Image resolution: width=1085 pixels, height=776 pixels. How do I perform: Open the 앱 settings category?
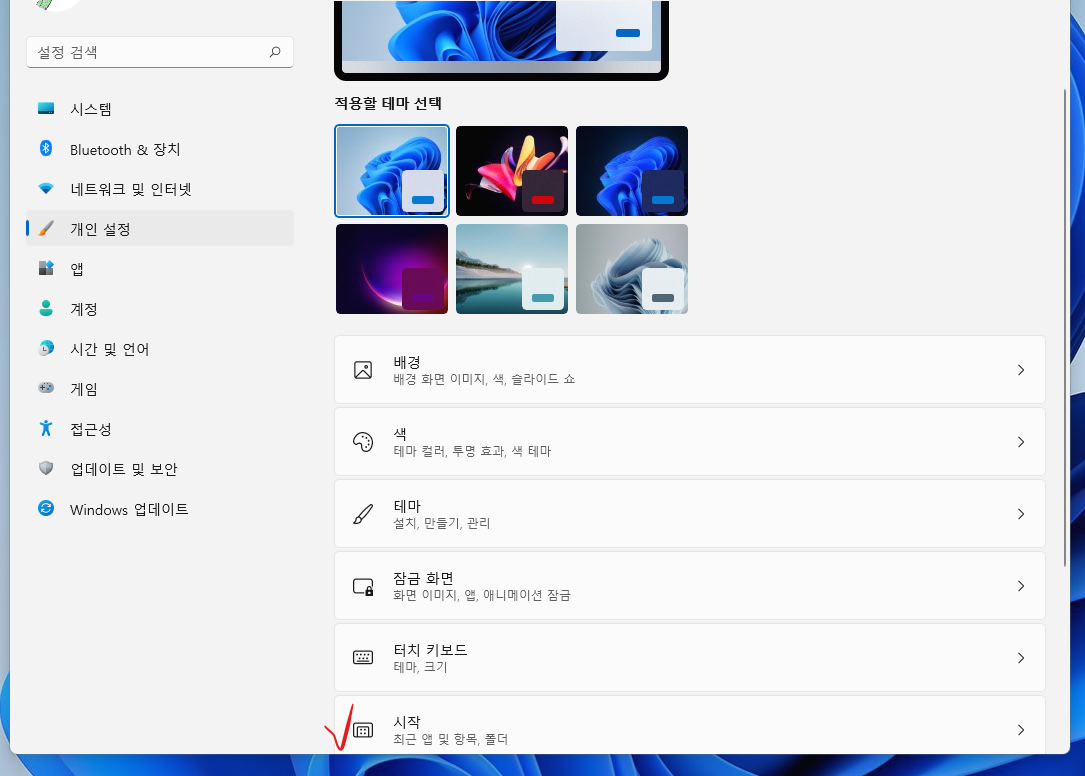(x=160, y=269)
